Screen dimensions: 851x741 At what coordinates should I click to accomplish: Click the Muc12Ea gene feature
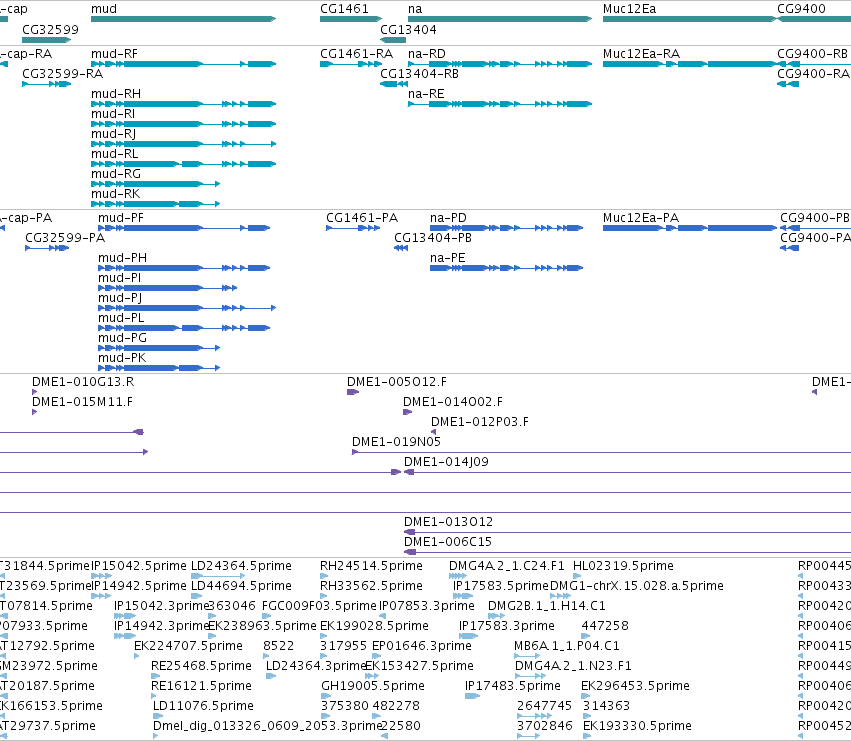coord(690,19)
